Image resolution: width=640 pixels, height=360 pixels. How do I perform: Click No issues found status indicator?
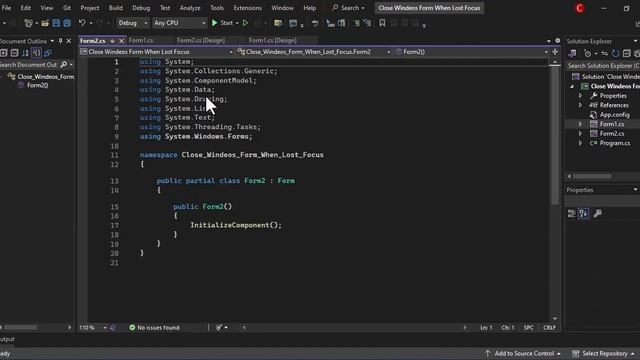tap(154, 327)
